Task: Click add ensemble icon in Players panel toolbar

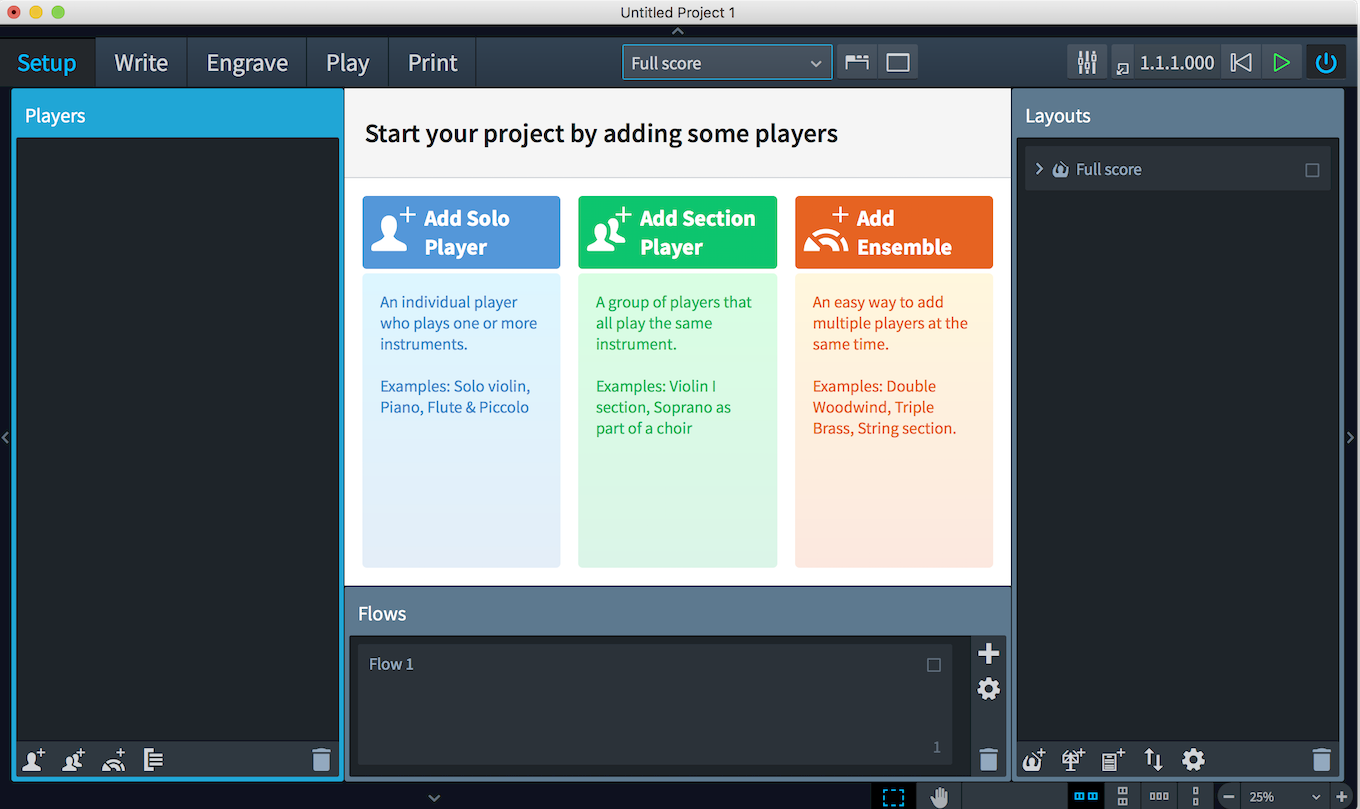Action: [x=114, y=760]
